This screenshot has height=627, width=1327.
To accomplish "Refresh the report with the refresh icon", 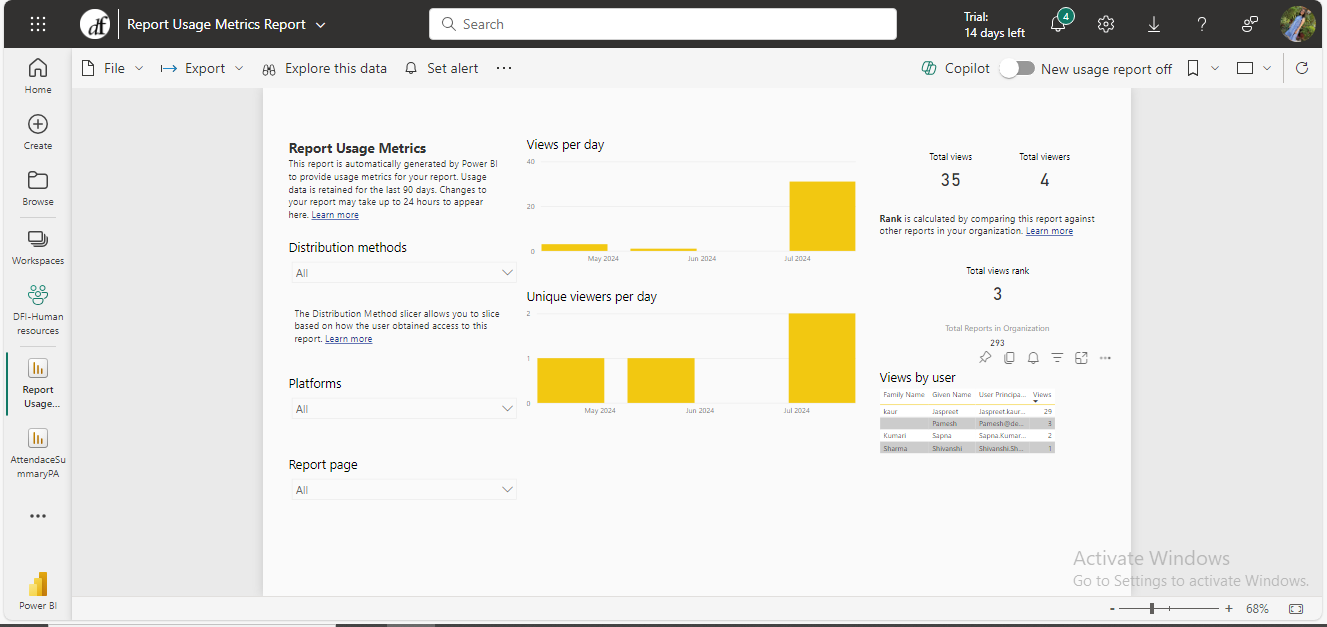I will (x=1300, y=67).
